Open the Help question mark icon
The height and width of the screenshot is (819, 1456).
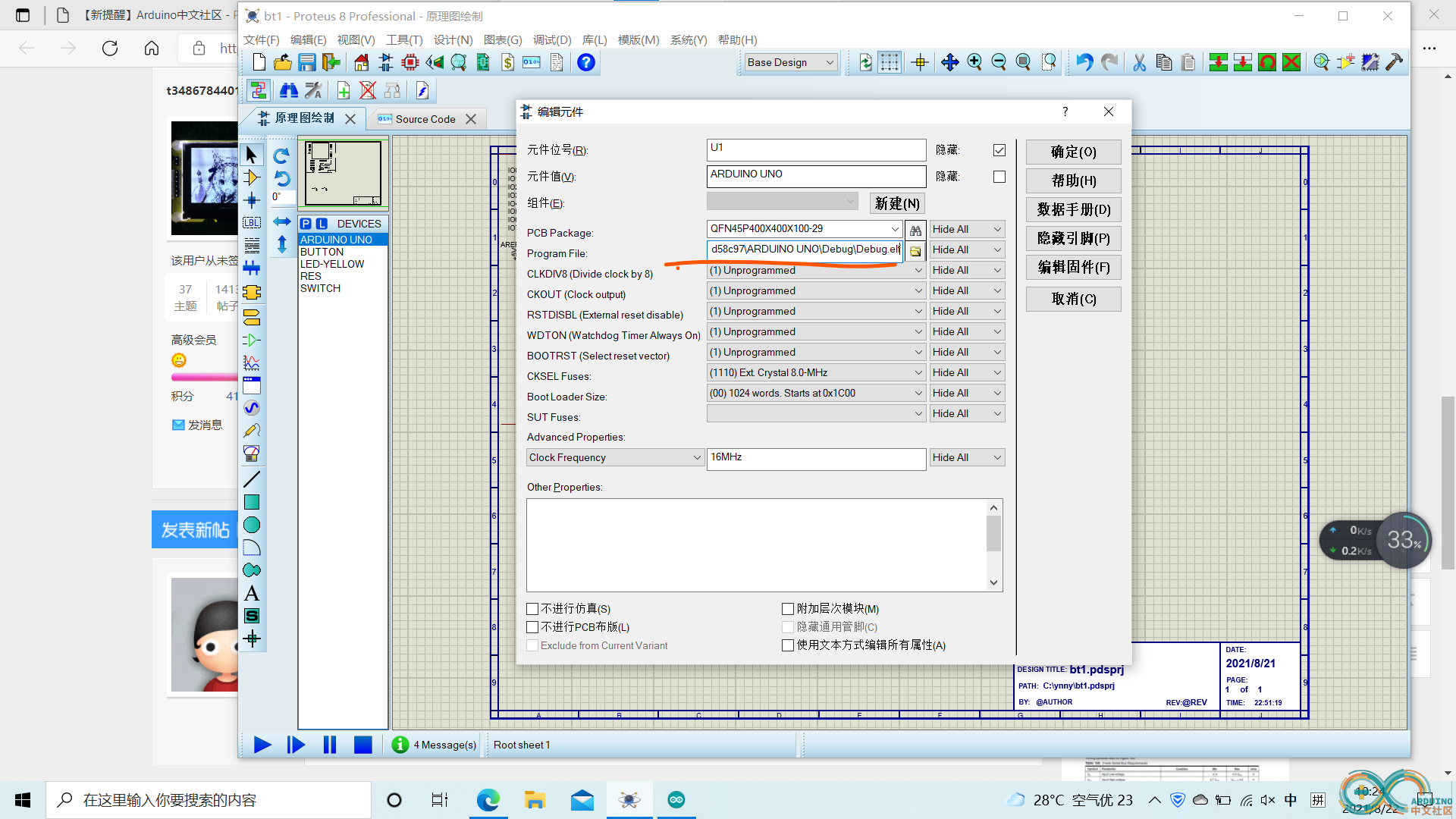click(x=585, y=62)
